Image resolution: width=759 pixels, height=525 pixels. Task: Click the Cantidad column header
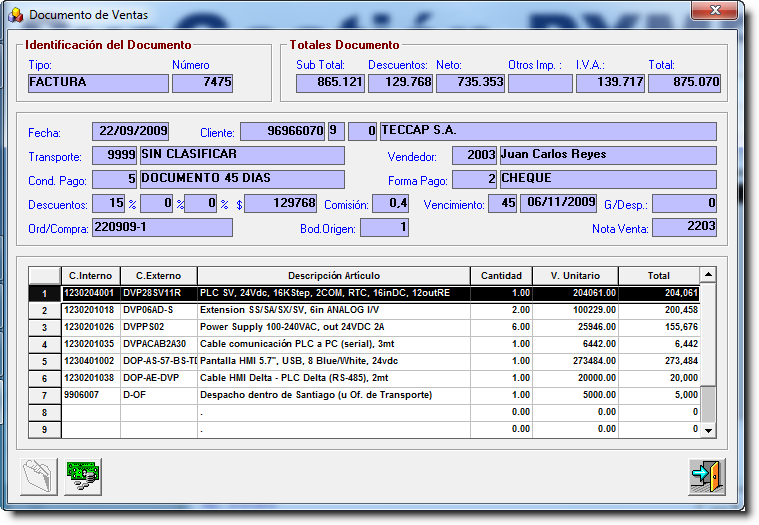click(x=501, y=276)
